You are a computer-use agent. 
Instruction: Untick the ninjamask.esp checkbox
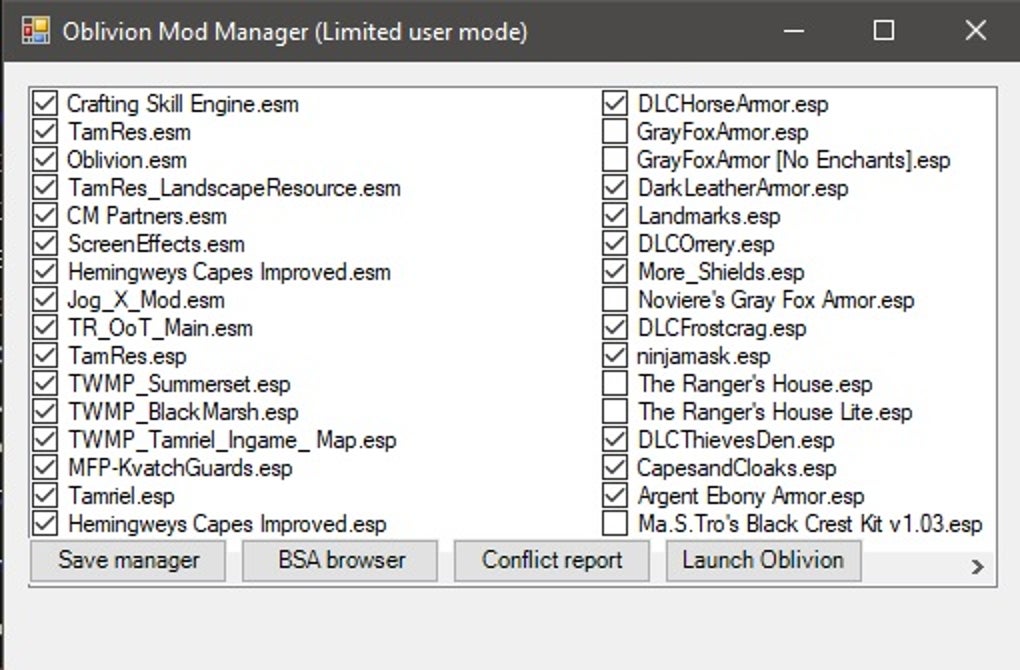pos(615,356)
